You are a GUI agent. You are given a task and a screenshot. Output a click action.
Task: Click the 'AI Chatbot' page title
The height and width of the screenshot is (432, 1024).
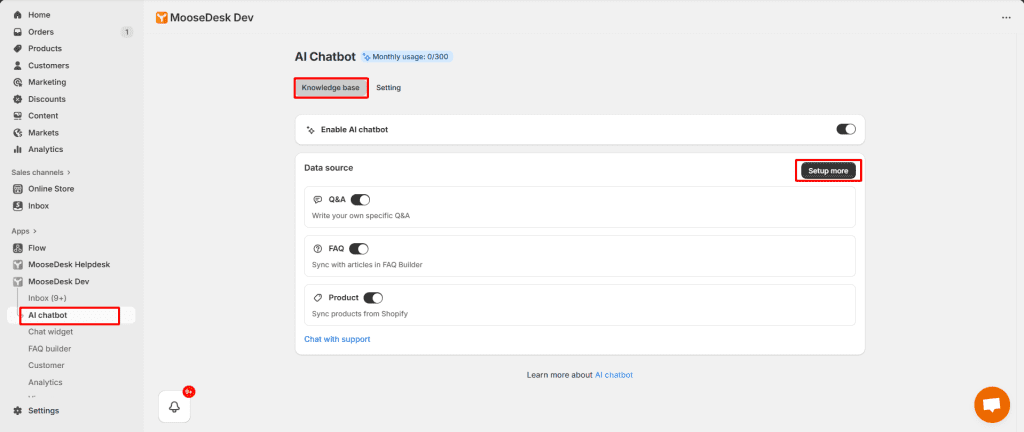(325, 57)
